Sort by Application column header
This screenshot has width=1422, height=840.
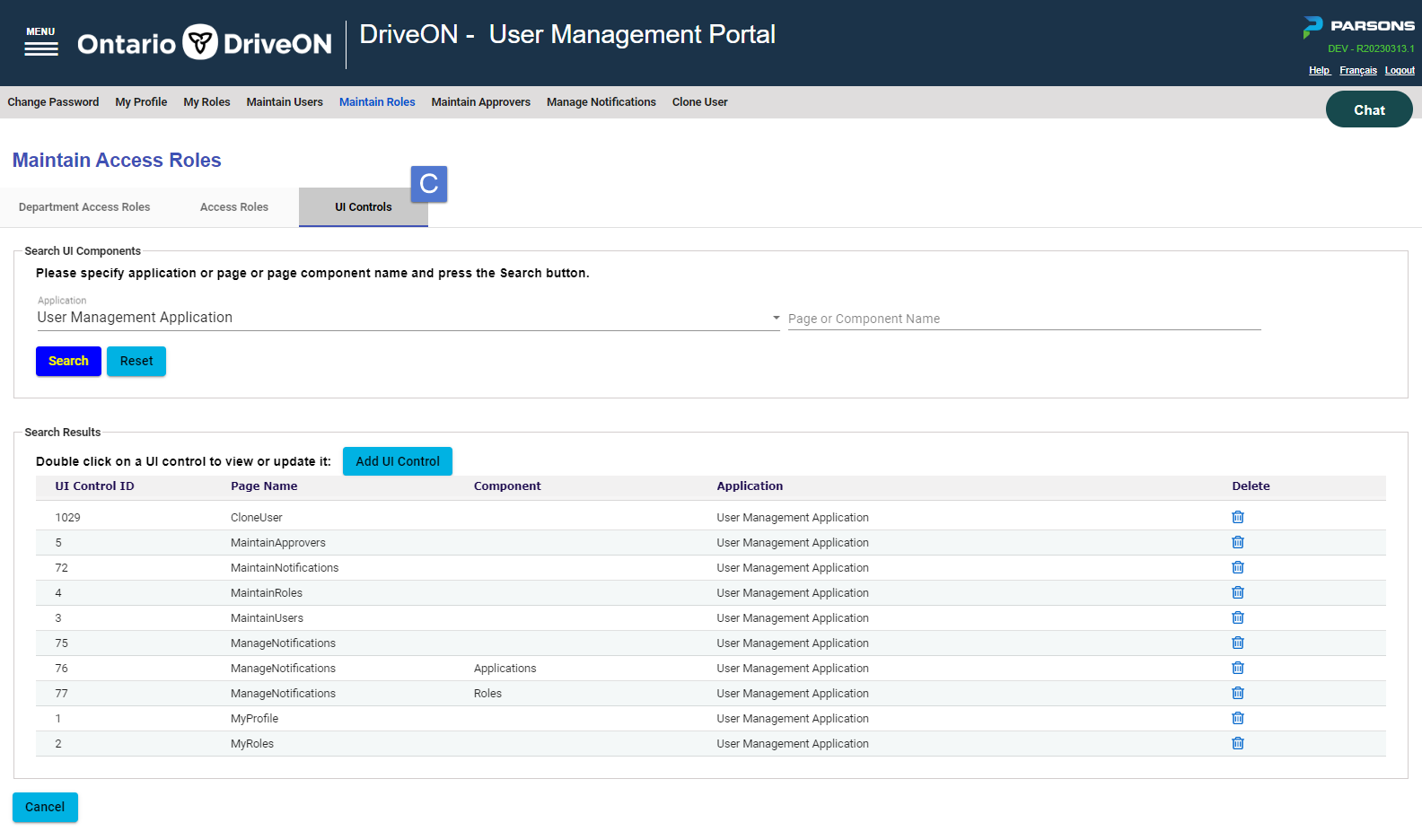pos(750,486)
